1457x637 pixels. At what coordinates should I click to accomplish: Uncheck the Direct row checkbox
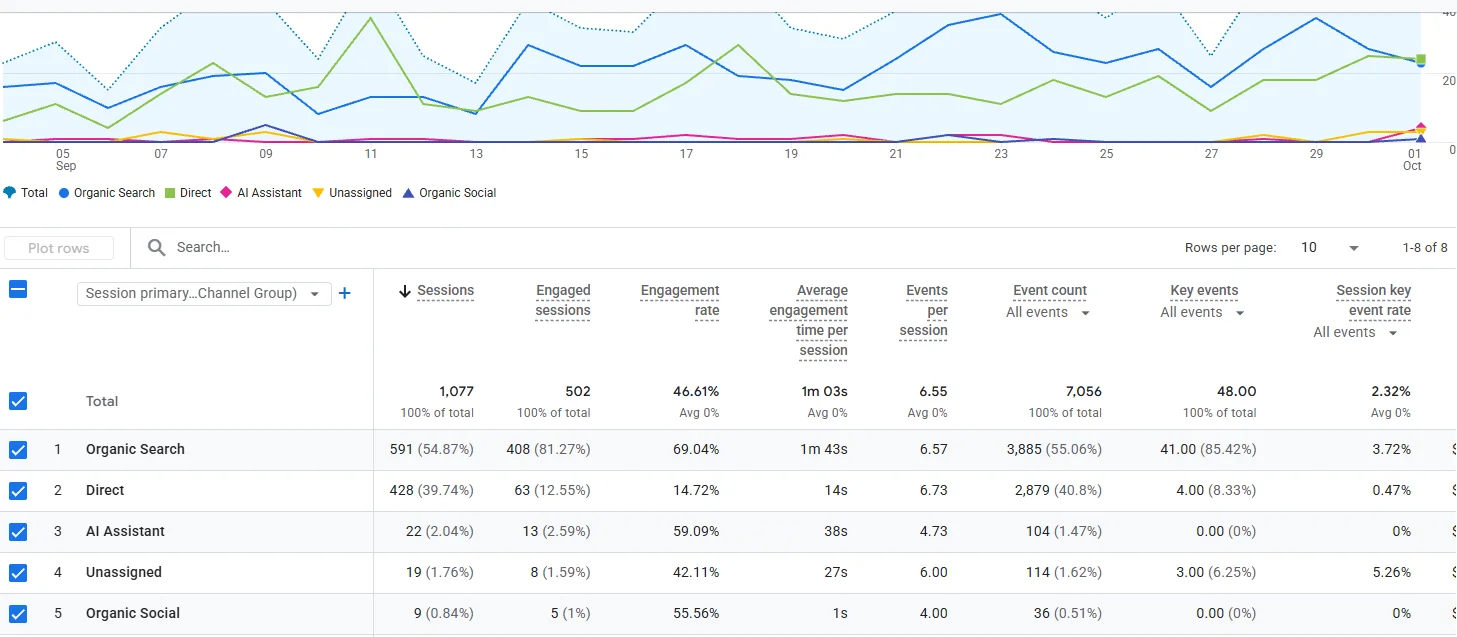tap(18, 491)
